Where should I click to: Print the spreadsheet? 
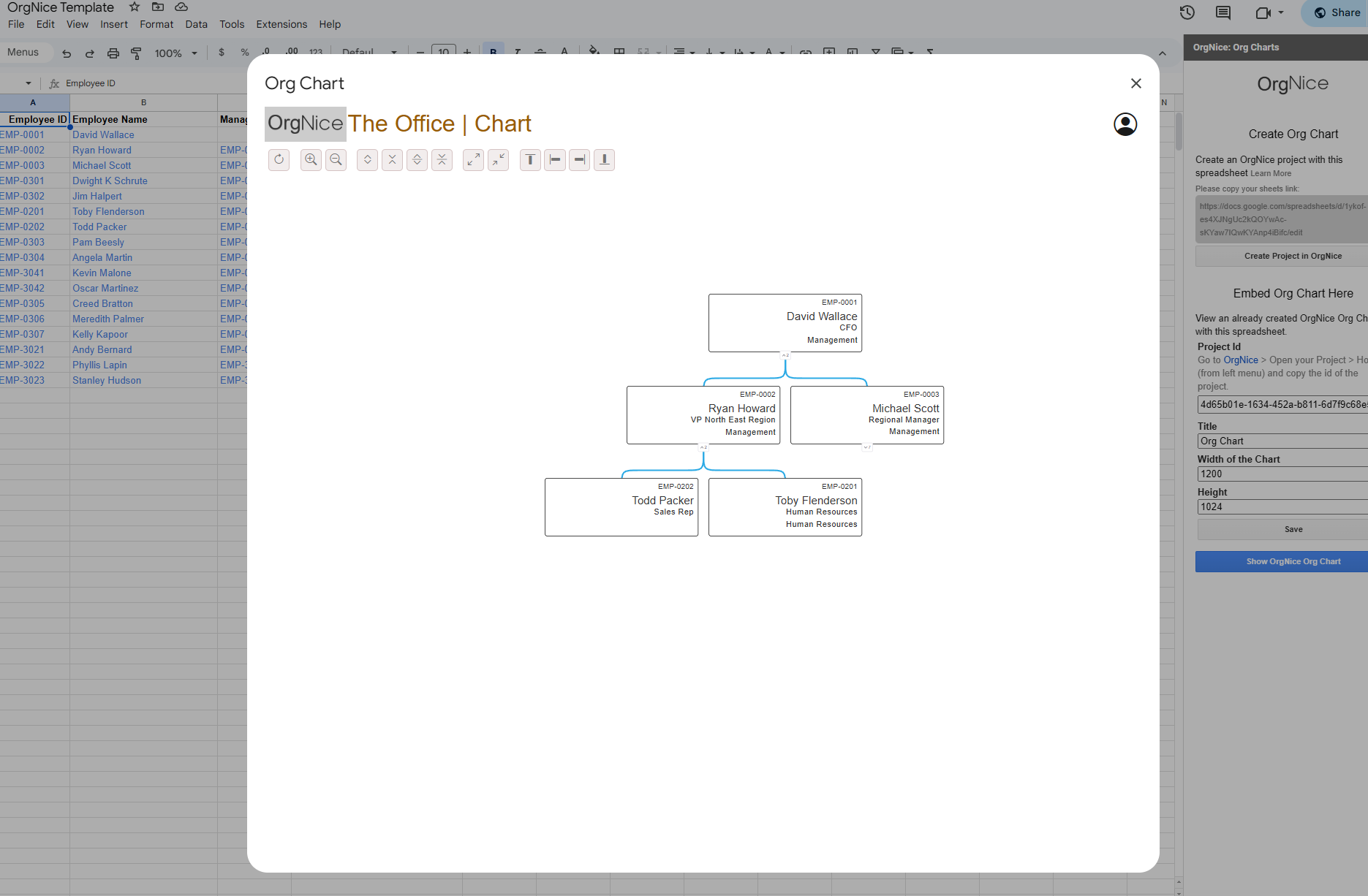click(x=113, y=53)
